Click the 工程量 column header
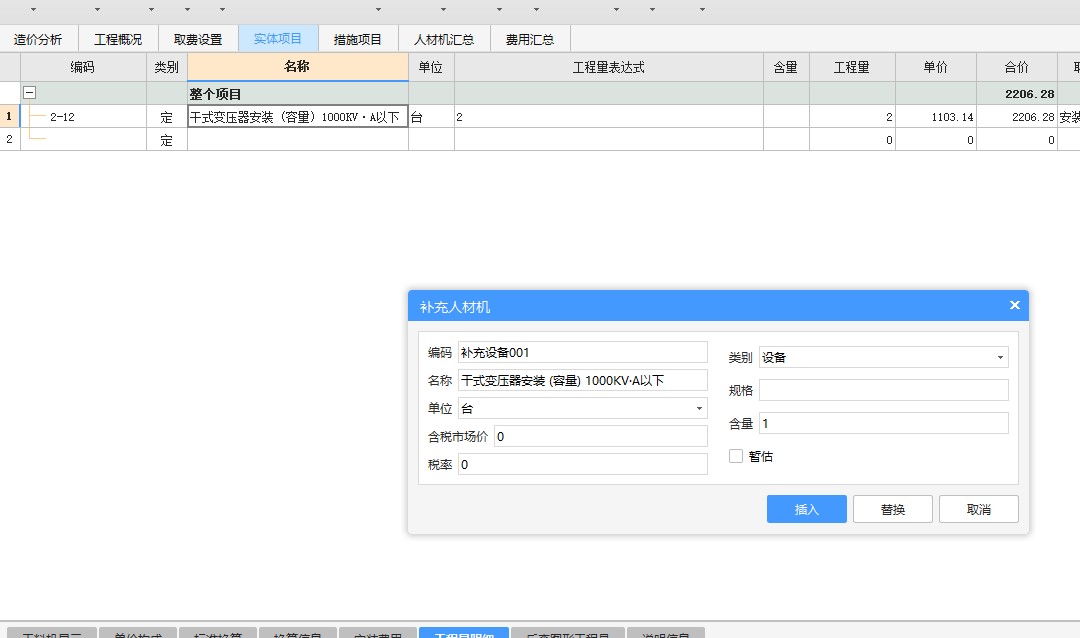The width and height of the screenshot is (1080, 638). pyautogui.click(x=852, y=67)
